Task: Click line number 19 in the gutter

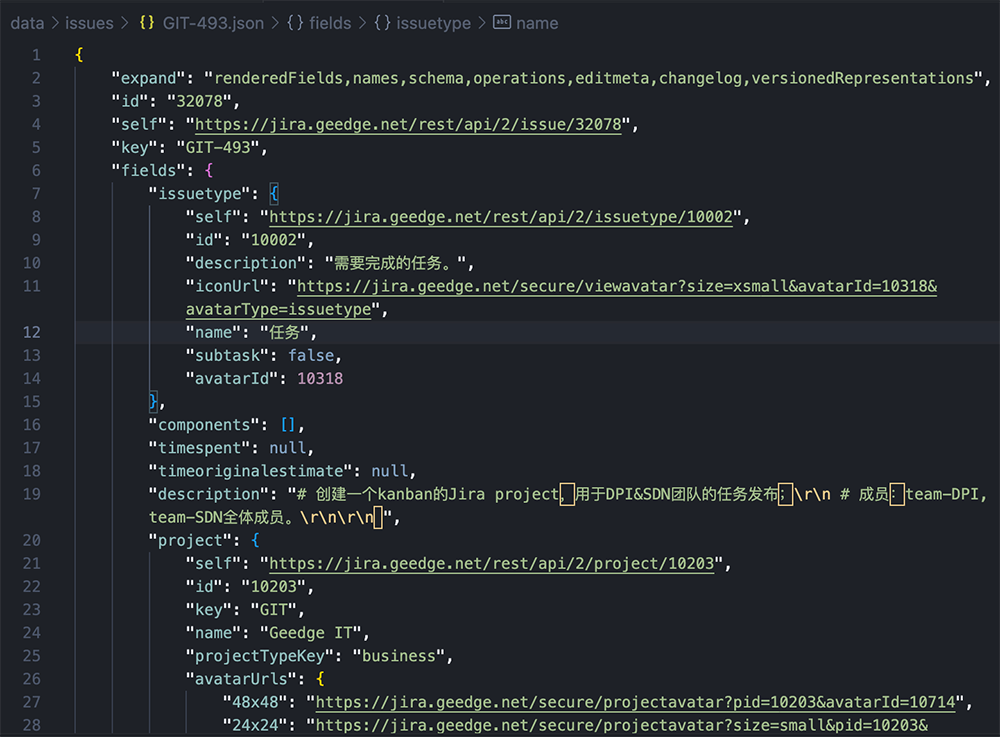Action: click(32, 494)
